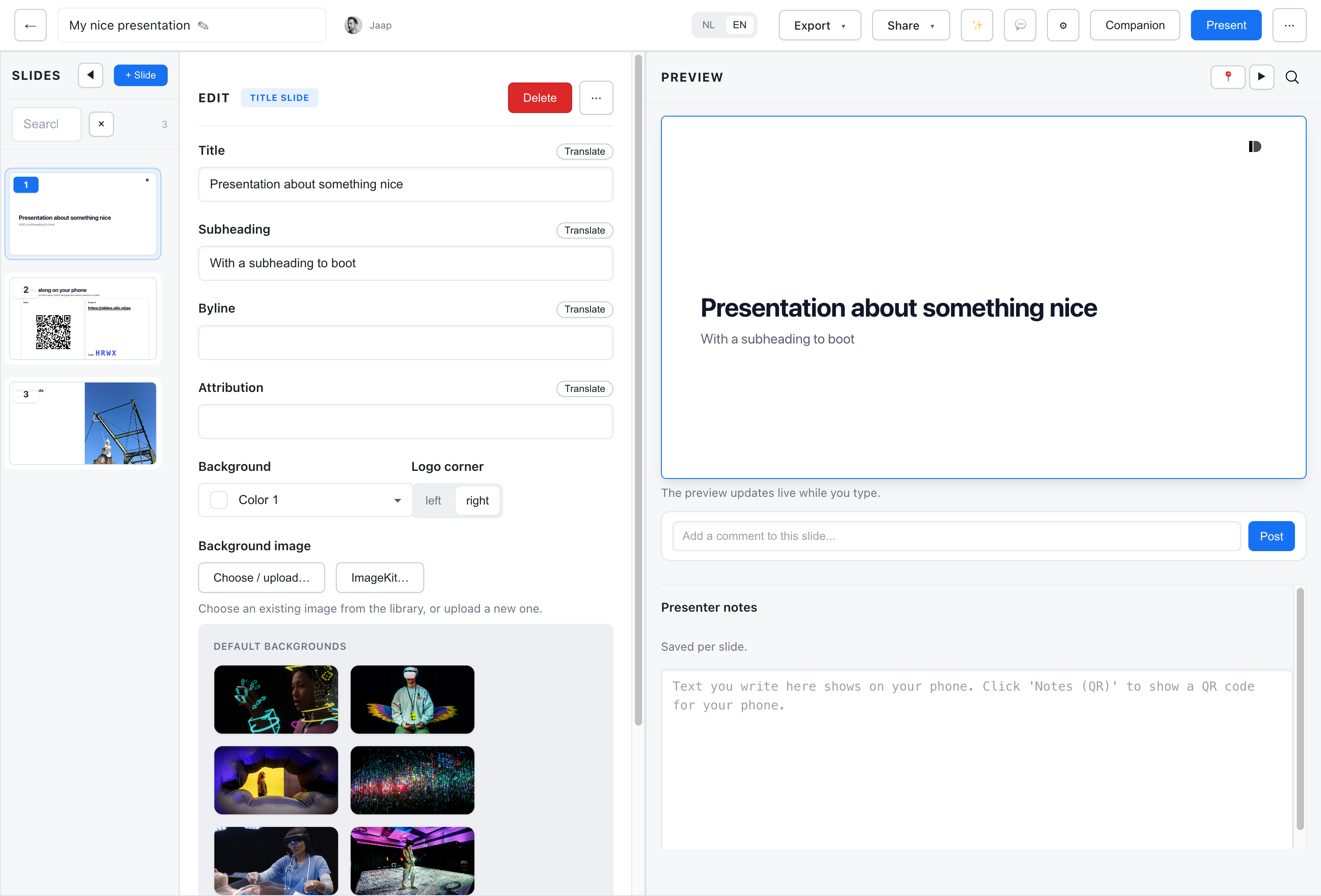Click the add comment input field
This screenshot has width=1321, height=896.
click(956, 536)
